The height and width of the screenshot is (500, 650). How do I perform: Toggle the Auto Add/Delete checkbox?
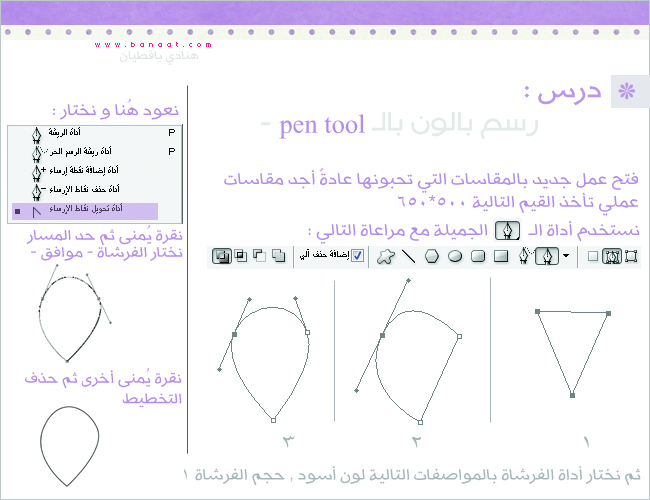(x=358, y=256)
